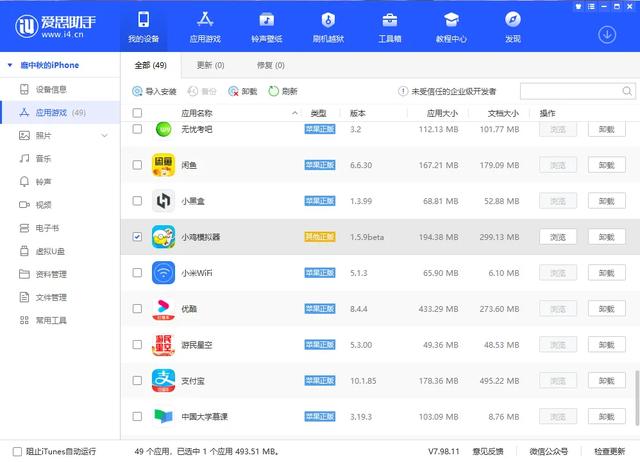Check the 优酷 row checkbox

pos(137,309)
